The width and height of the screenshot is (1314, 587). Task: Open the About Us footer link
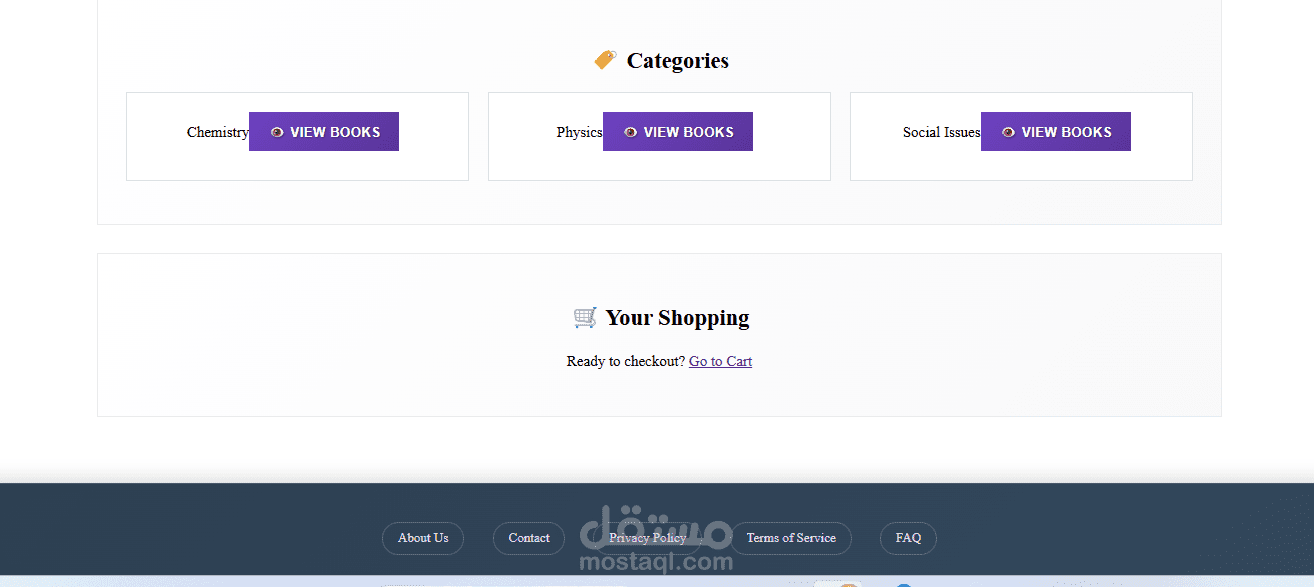423,538
